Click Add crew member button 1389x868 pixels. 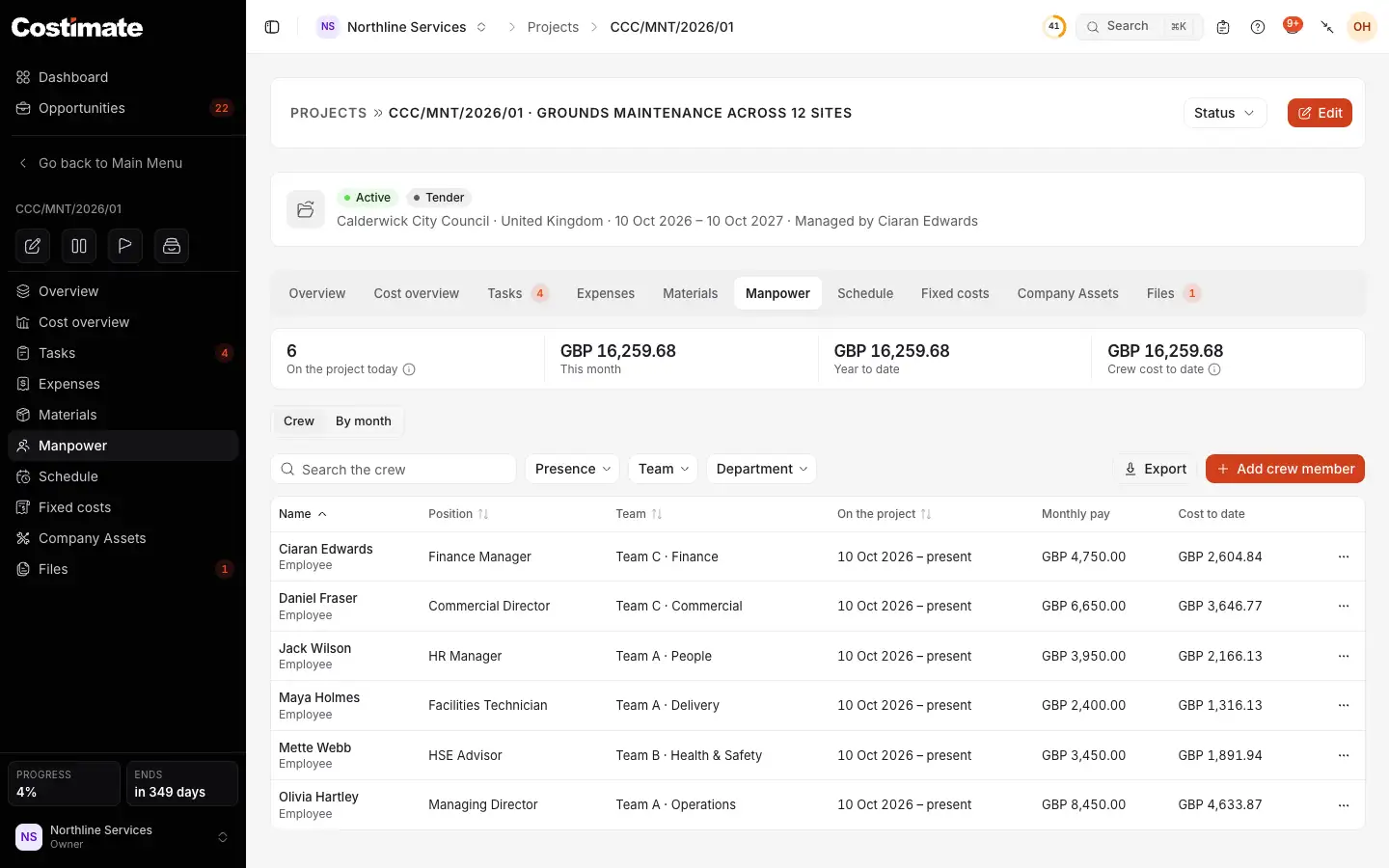coord(1285,469)
